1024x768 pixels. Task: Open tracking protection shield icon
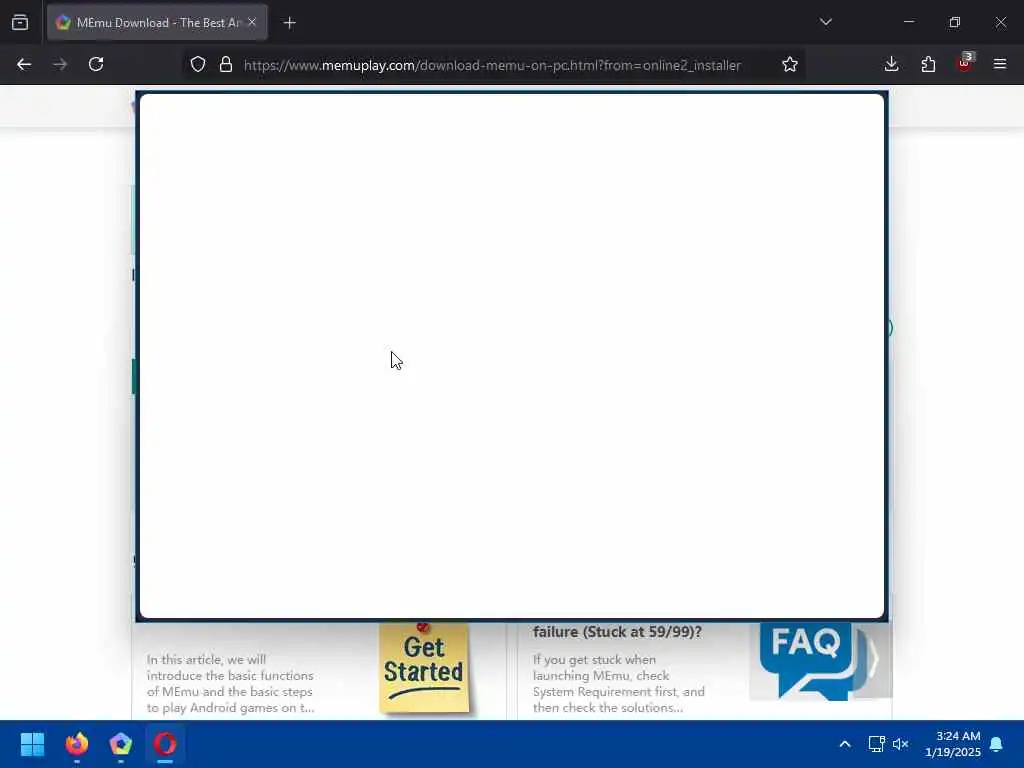(x=198, y=64)
